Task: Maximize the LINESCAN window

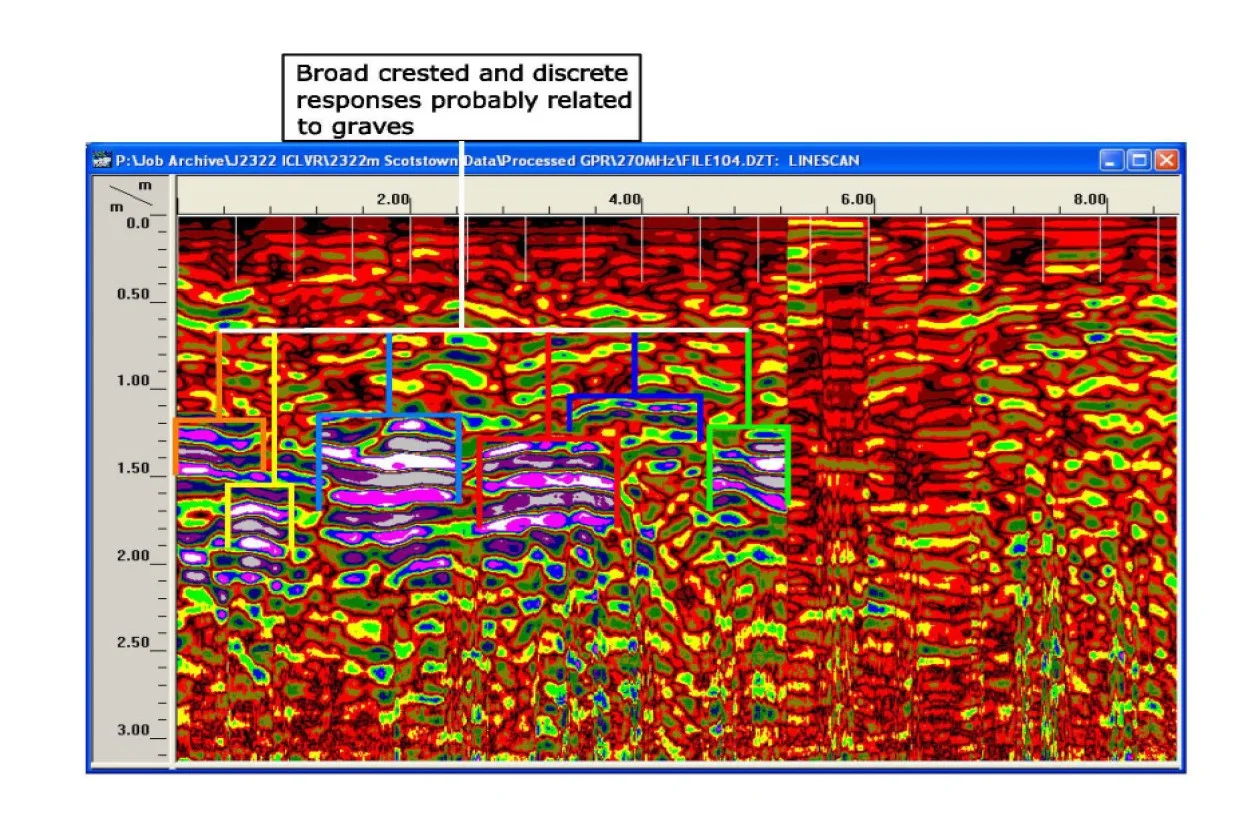Action: (1139, 160)
